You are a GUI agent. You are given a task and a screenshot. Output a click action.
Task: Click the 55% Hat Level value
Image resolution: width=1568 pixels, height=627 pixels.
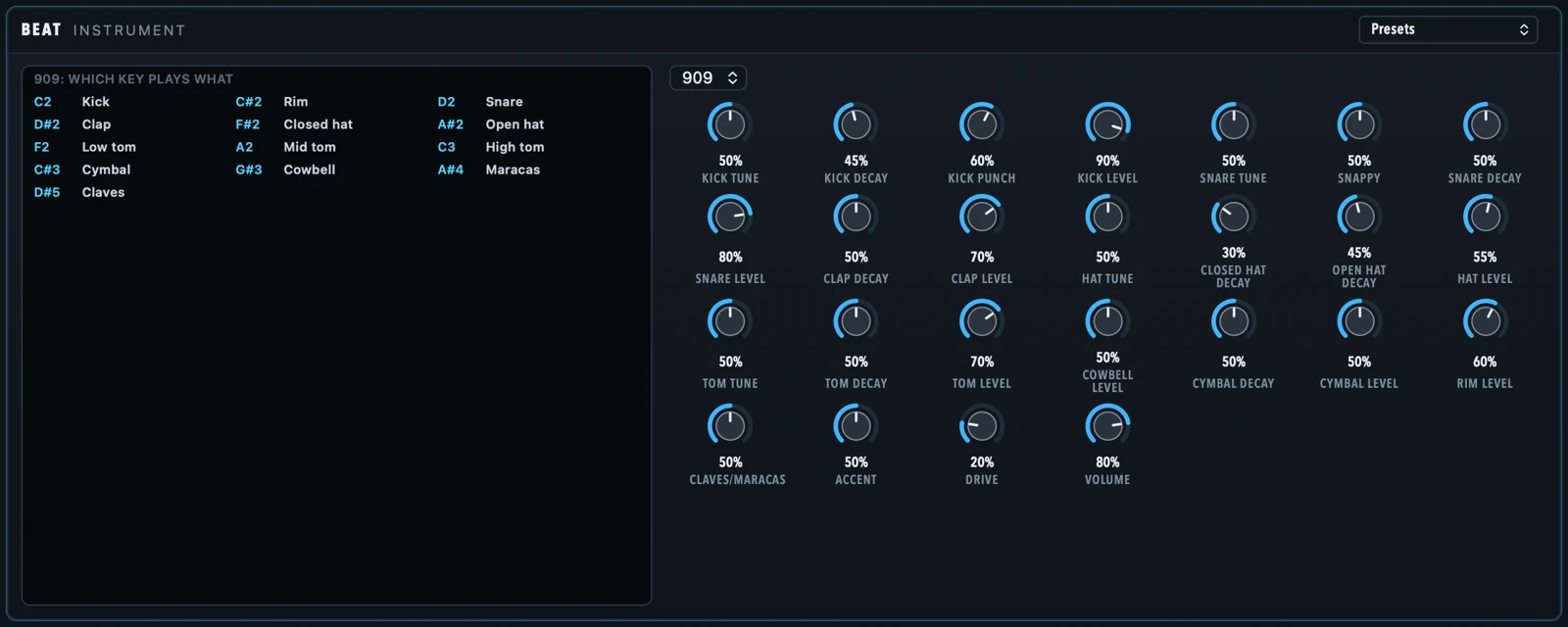tap(1485, 257)
